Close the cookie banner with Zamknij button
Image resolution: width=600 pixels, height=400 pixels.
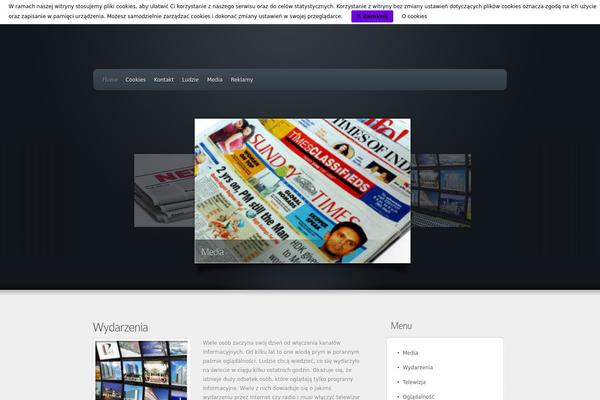(x=372, y=16)
